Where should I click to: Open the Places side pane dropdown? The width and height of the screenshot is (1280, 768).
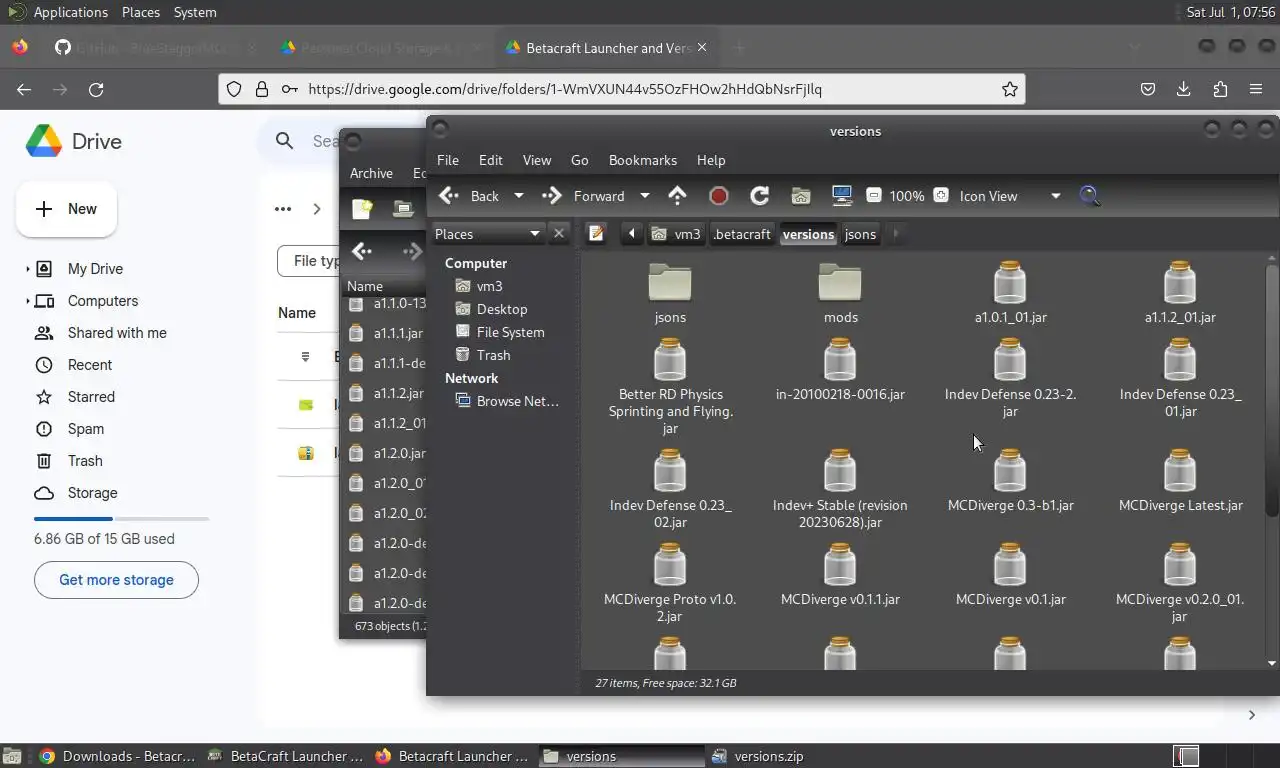click(488, 234)
